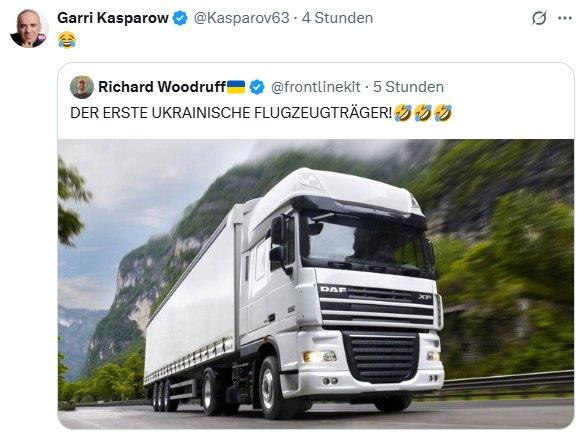
Task: Open the @Kasparov63 handle
Action: click(x=242, y=18)
